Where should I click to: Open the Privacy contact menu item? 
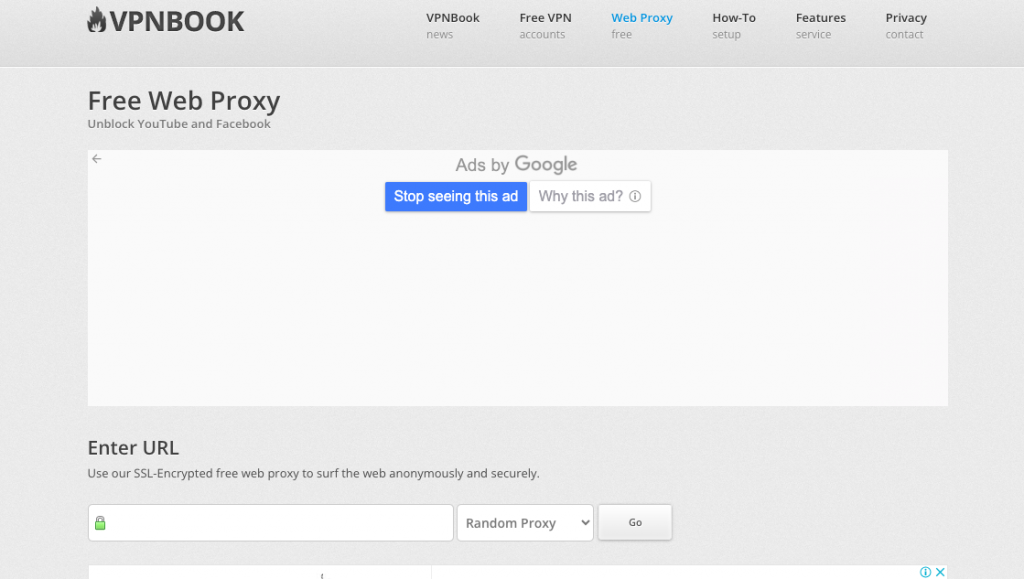point(906,25)
